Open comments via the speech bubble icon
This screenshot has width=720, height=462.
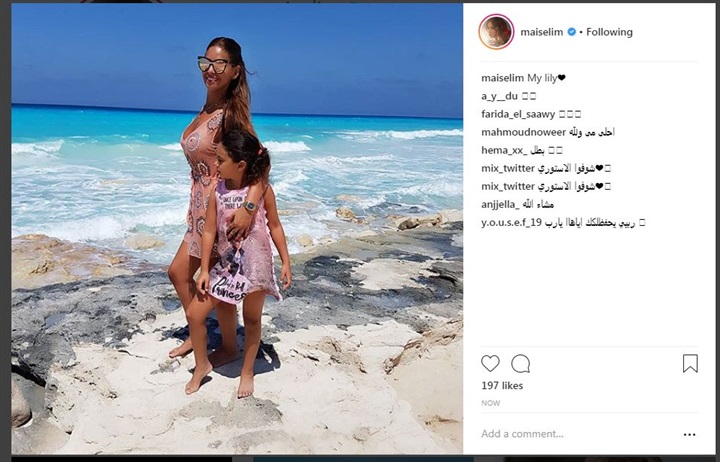(521, 363)
